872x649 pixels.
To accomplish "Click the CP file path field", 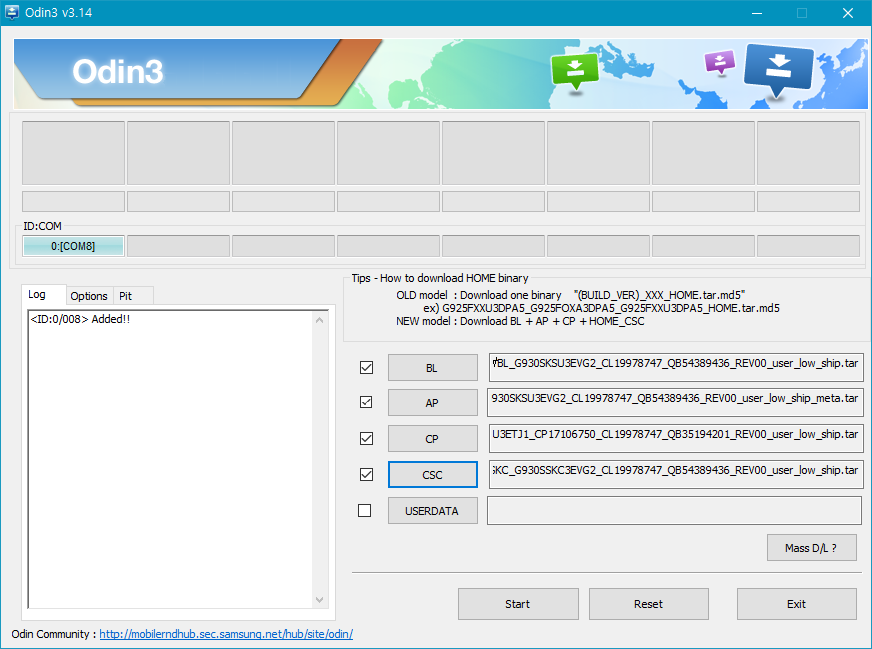I will point(676,438).
